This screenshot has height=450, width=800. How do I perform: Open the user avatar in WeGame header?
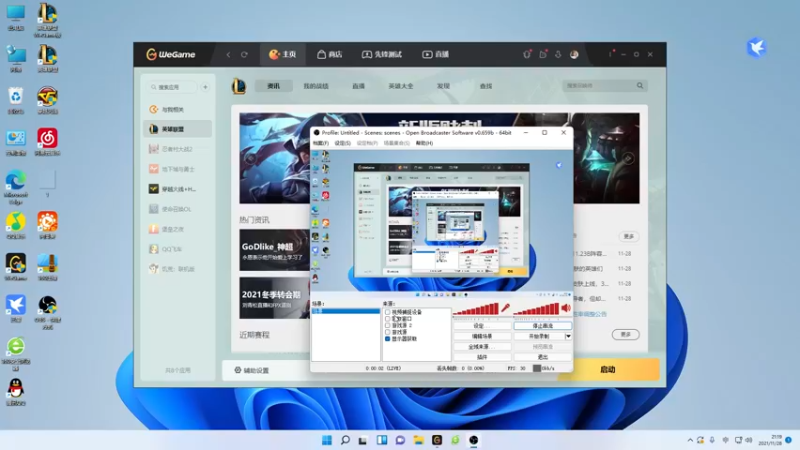tap(574, 54)
